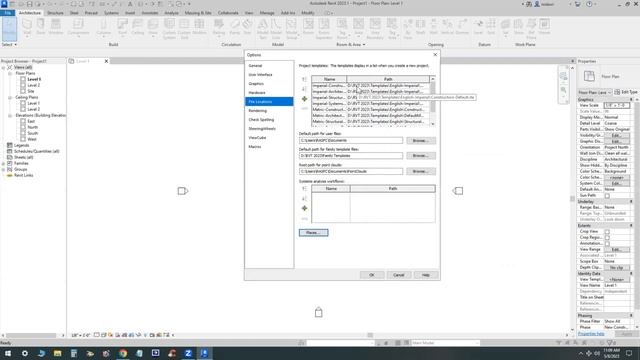Click OK in Options dialog
Viewport: 640px width, 360px height.
[372, 275]
